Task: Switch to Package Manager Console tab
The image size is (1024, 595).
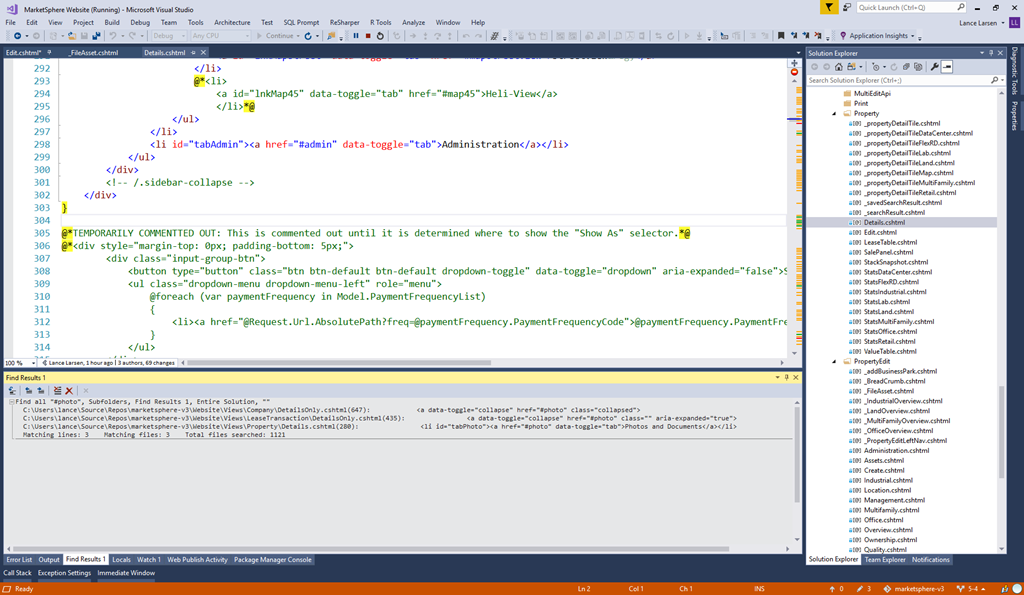Action: [272, 560]
